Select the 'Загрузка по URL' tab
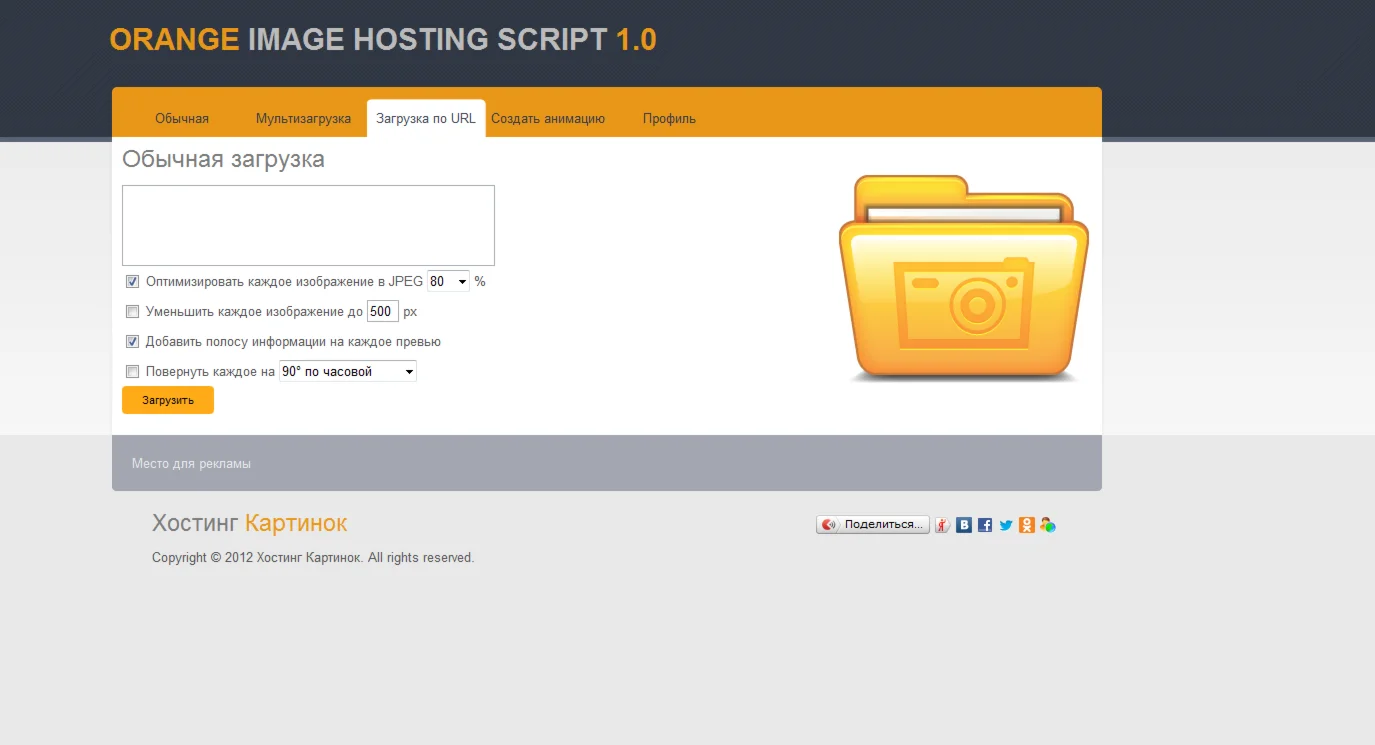The width and height of the screenshot is (1375, 745). (x=426, y=119)
